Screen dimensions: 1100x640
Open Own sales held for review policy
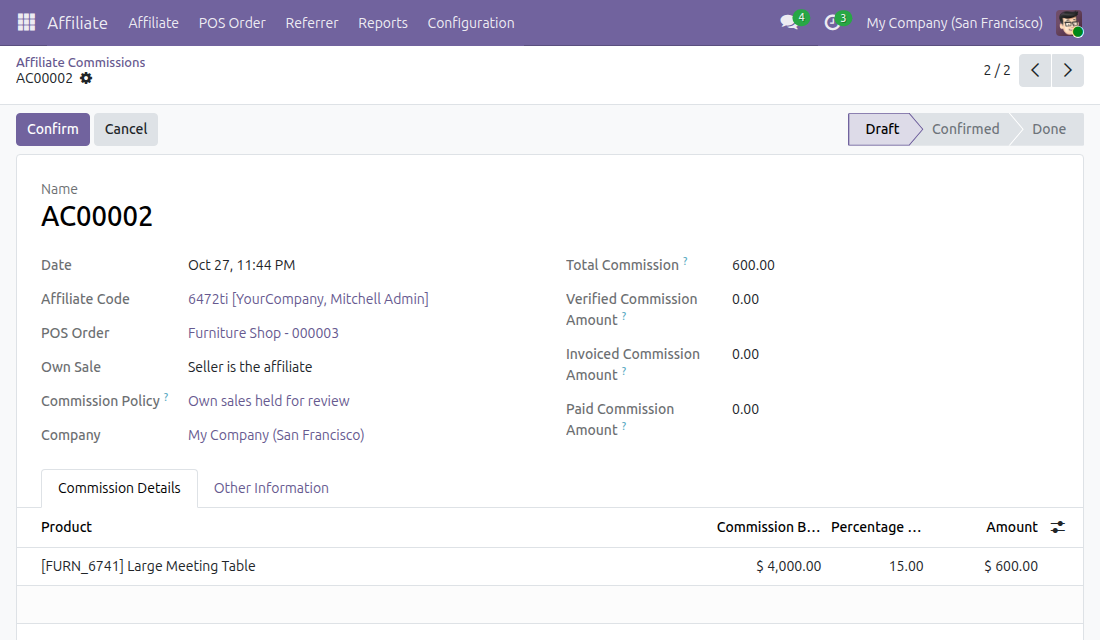(x=269, y=401)
